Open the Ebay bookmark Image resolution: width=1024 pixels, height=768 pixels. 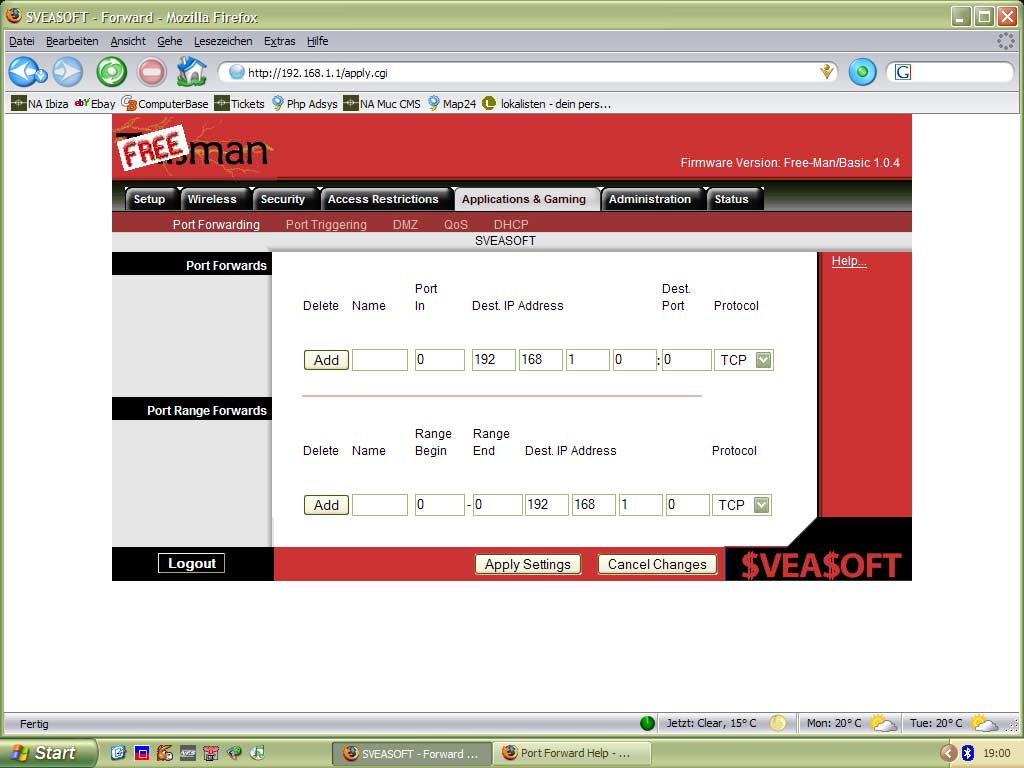point(95,103)
